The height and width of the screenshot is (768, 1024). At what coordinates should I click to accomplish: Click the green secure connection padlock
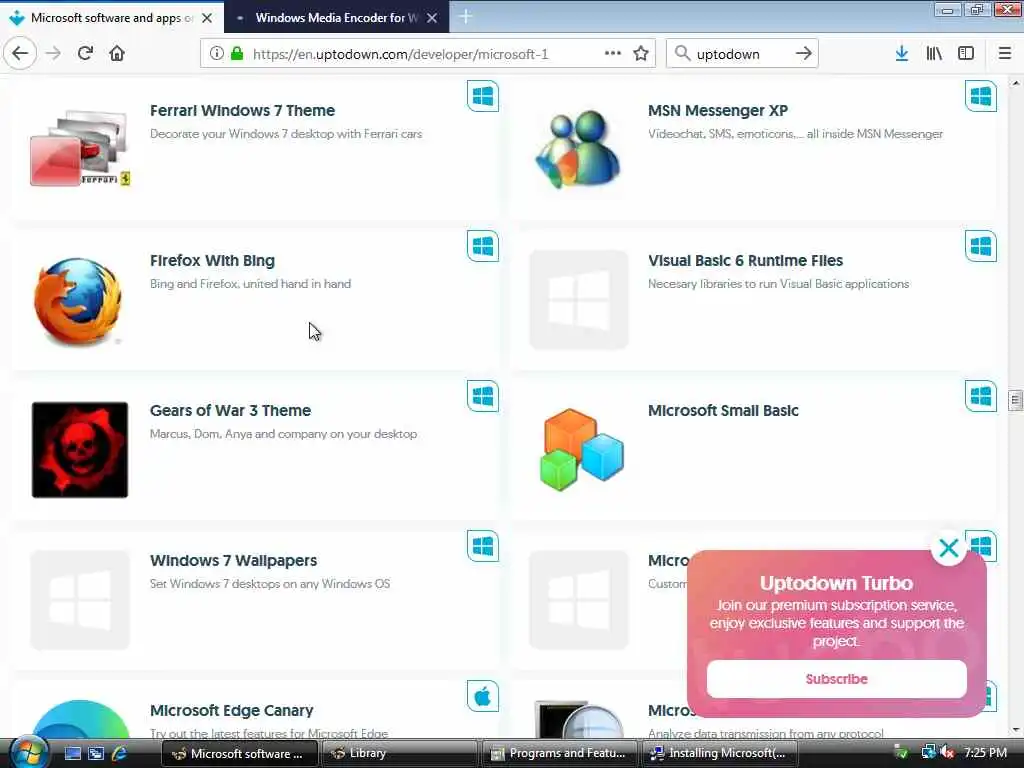[237, 54]
